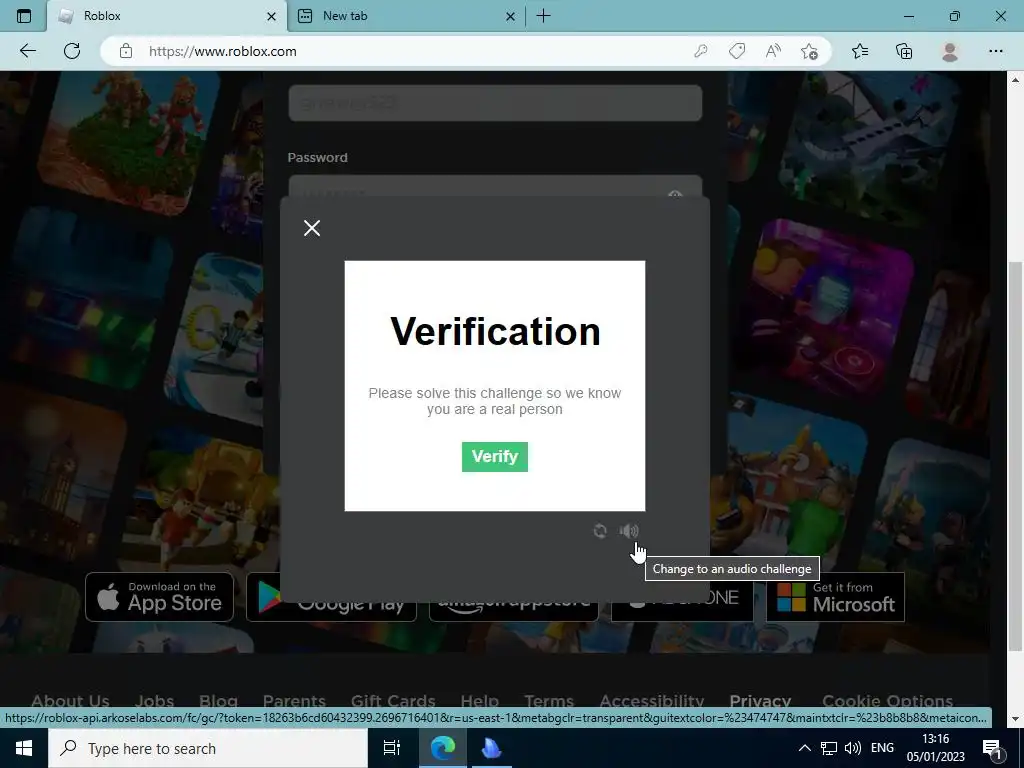Open the tab actions menu icon
This screenshot has height=768, width=1024.
click(x=24, y=16)
